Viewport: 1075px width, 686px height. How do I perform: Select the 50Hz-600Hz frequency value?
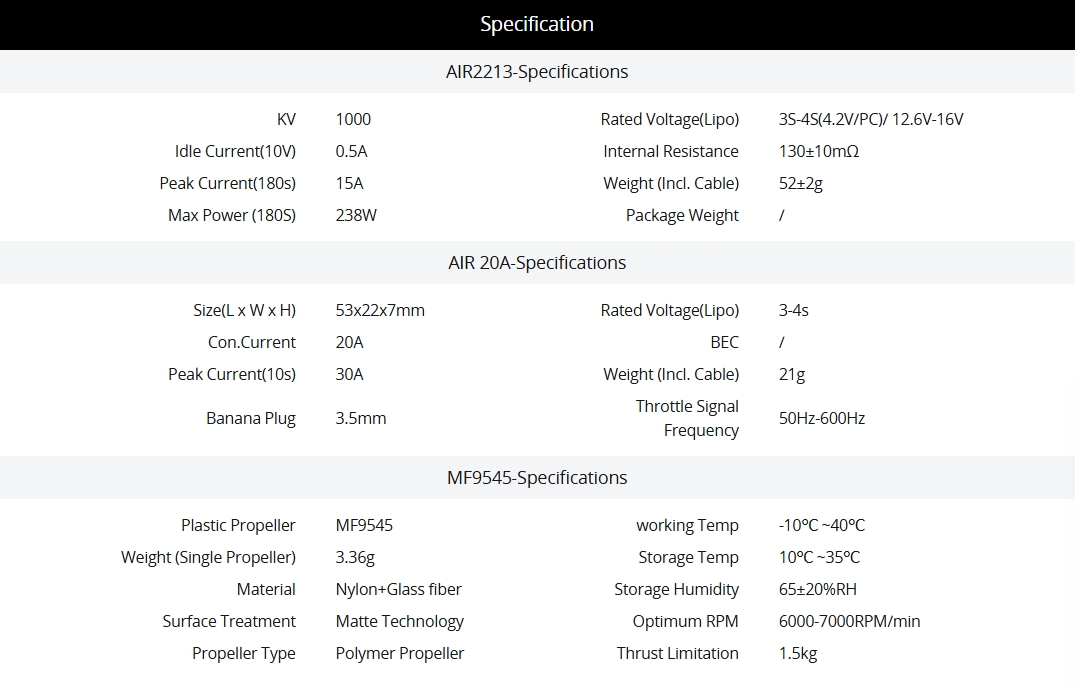[x=821, y=418]
